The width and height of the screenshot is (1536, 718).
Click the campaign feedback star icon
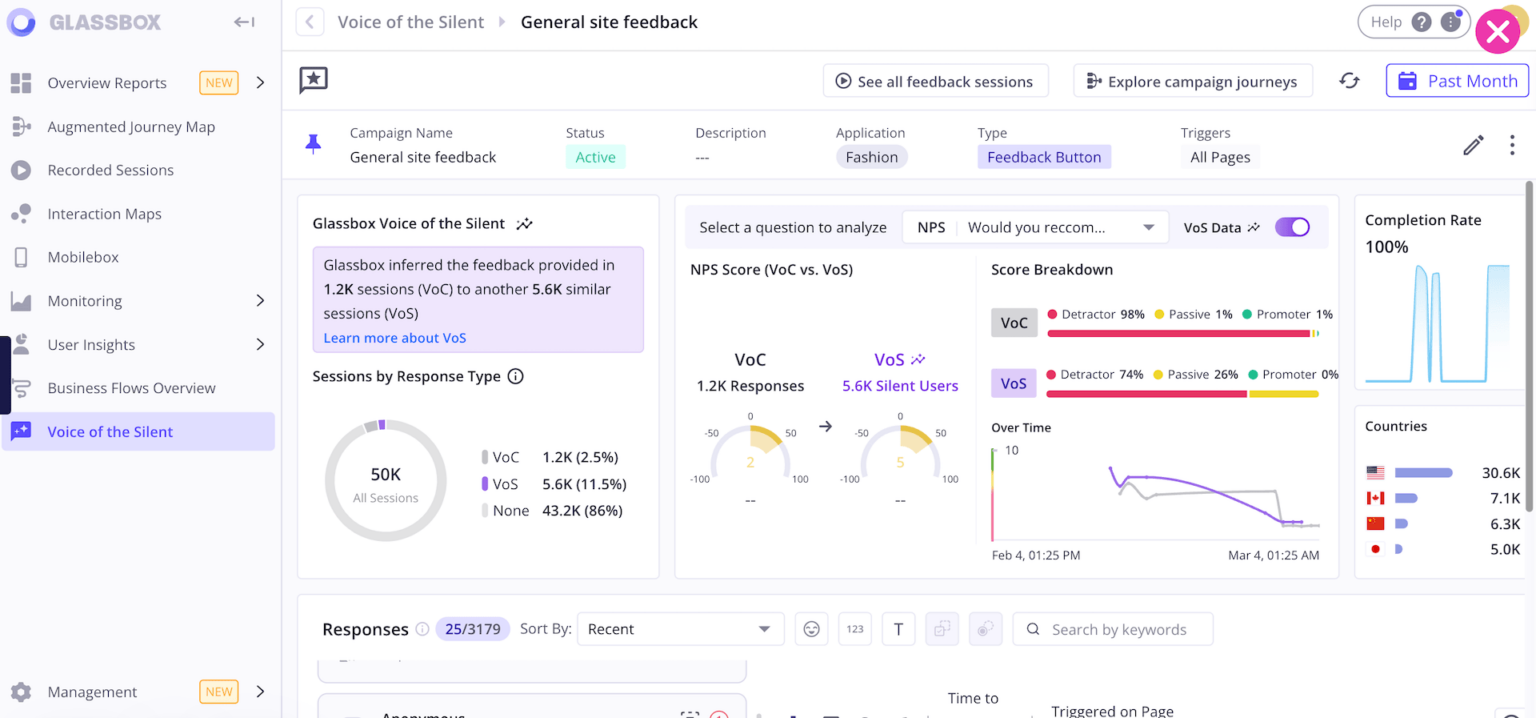click(x=313, y=81)
